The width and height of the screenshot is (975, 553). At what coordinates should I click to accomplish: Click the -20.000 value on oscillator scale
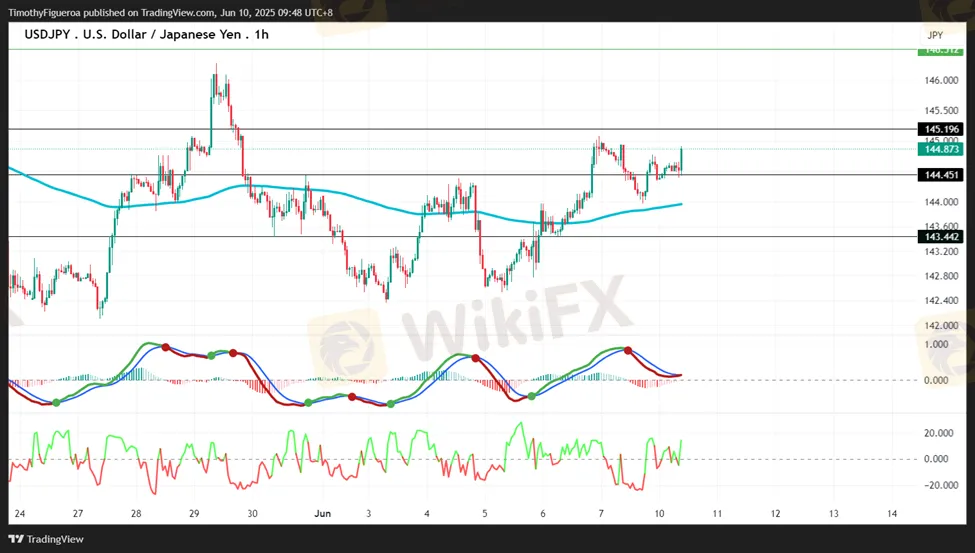pyautogui.click(x=939, y=485)
